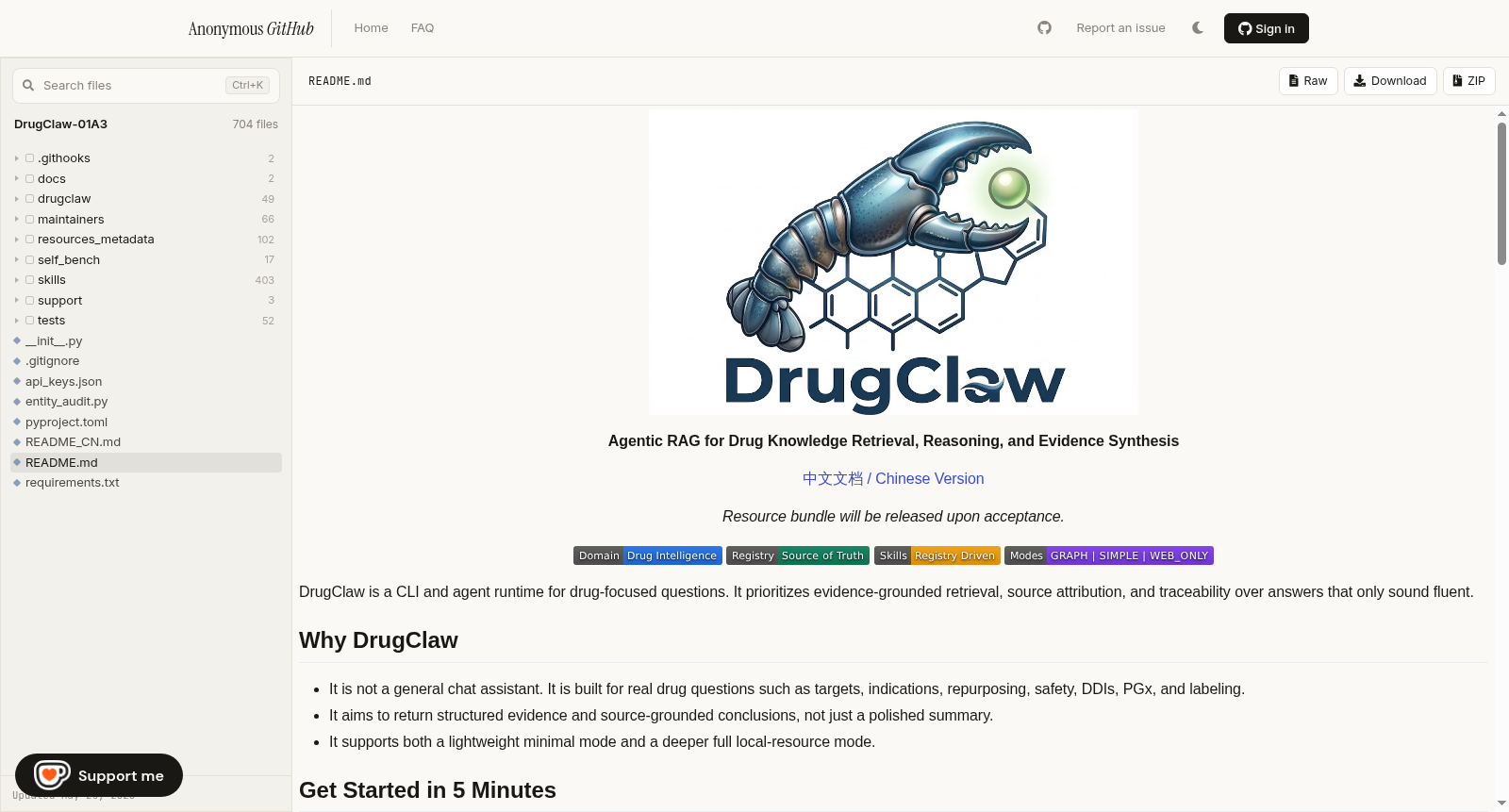The image size is (1509, 812).
Task: Expand the drugclaw folder arrow
Action: pyautogui.click(x=17, y=199)
